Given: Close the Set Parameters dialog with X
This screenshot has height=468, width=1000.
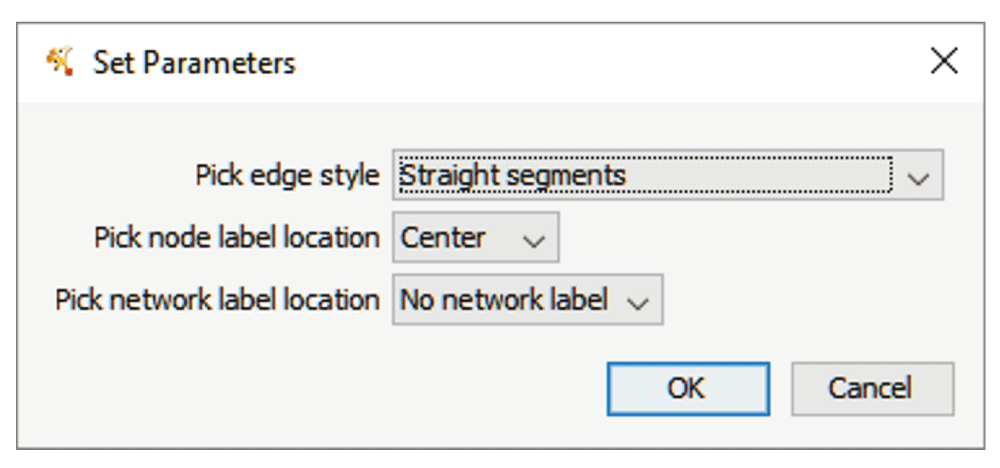Looking at the screenshot, I should coord(944,62).
